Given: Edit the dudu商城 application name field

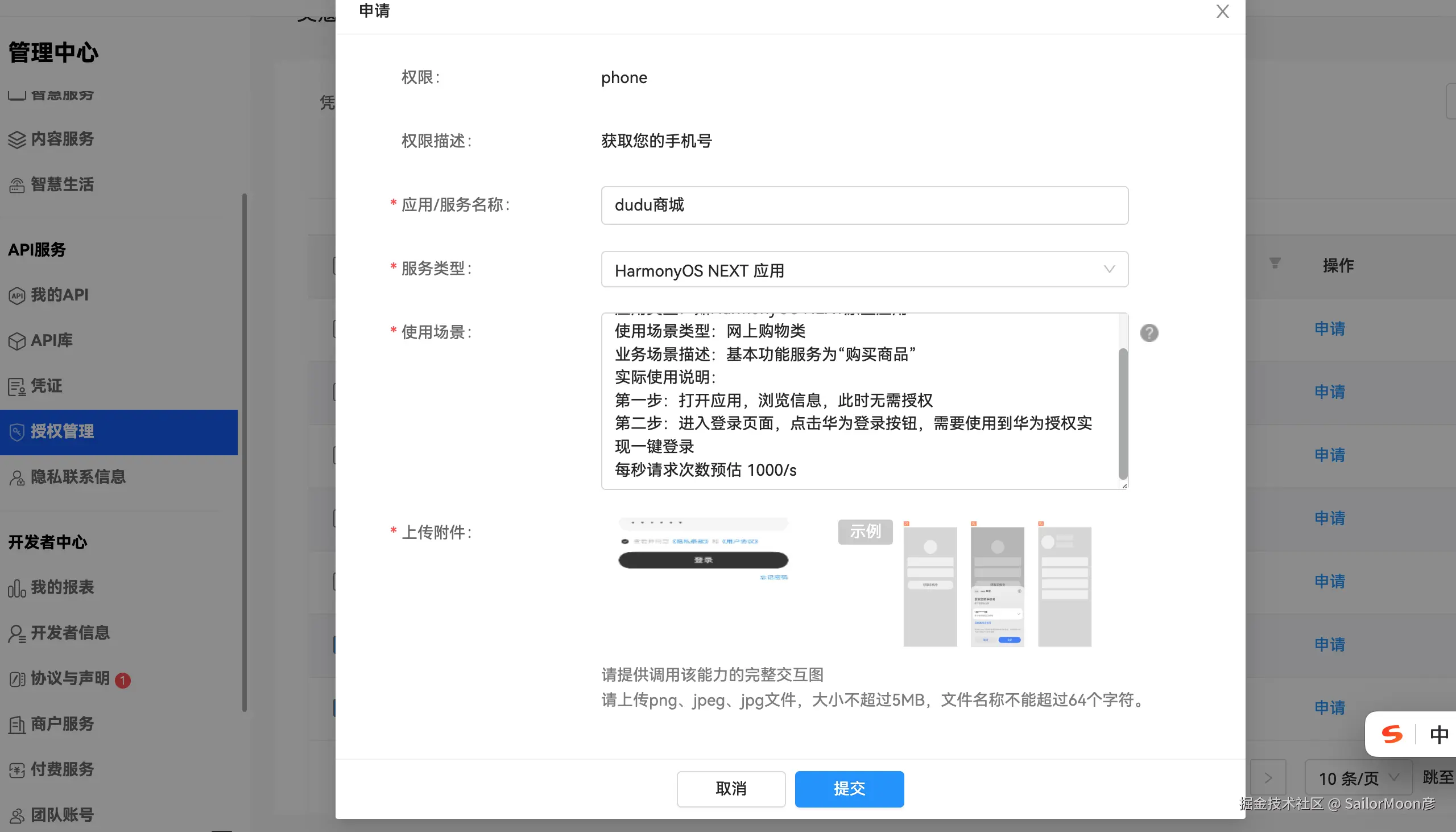Looking at the screenshot, I should pos(863,205).
